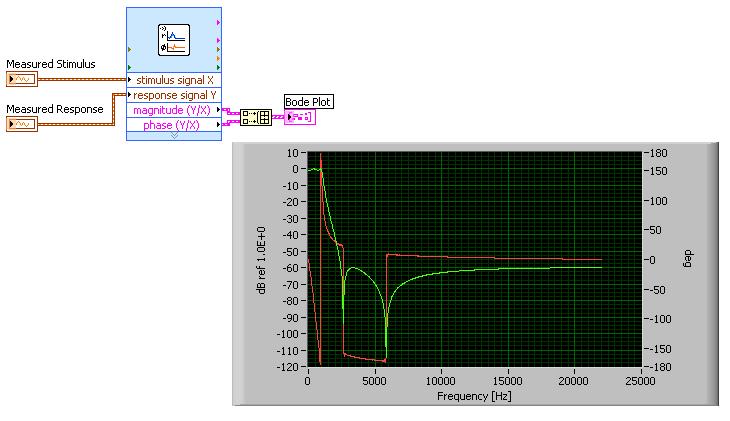Select the phase (Y/X) output terminal
The image size is (730, 421).
(x=175, y=125)
